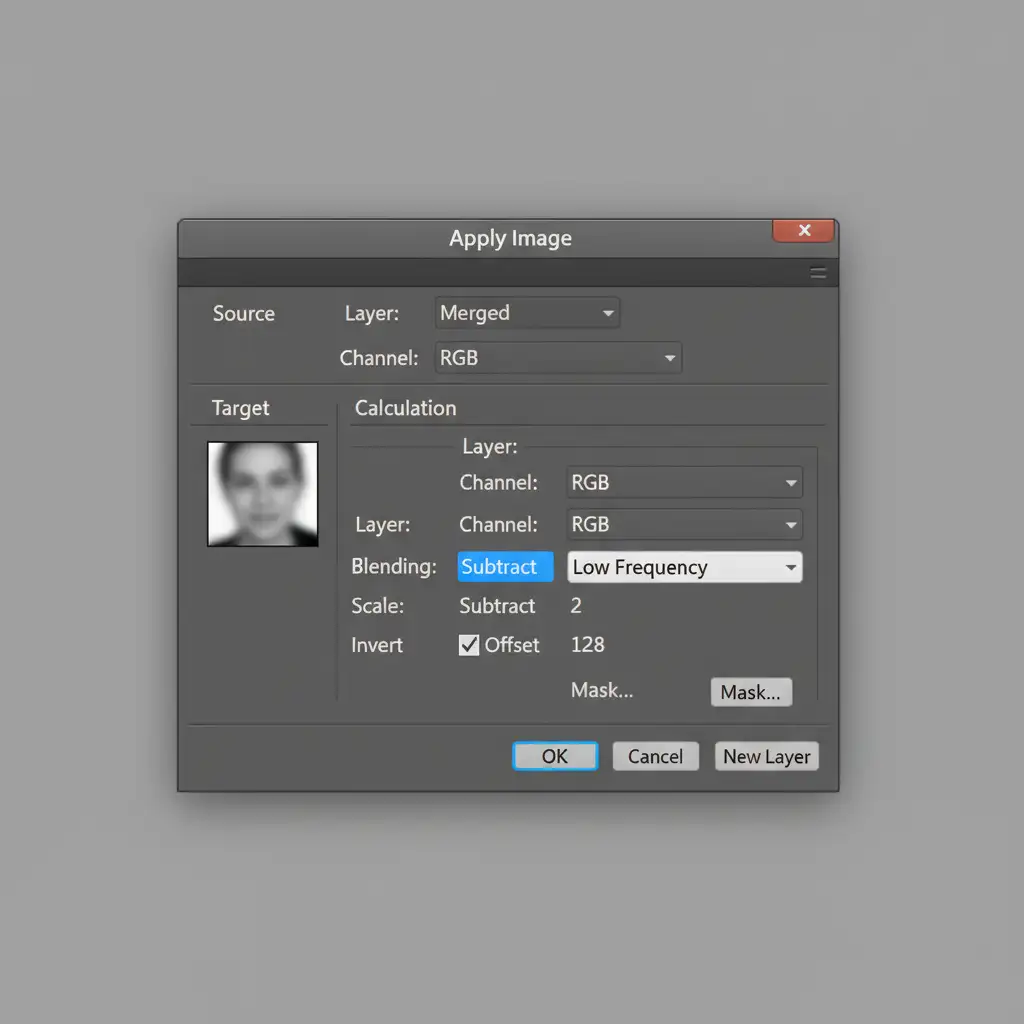This screenshot has height=1024, width=1024.
Task: Expand the Low Frequency dropdown
Action: [x=684, y=568]
